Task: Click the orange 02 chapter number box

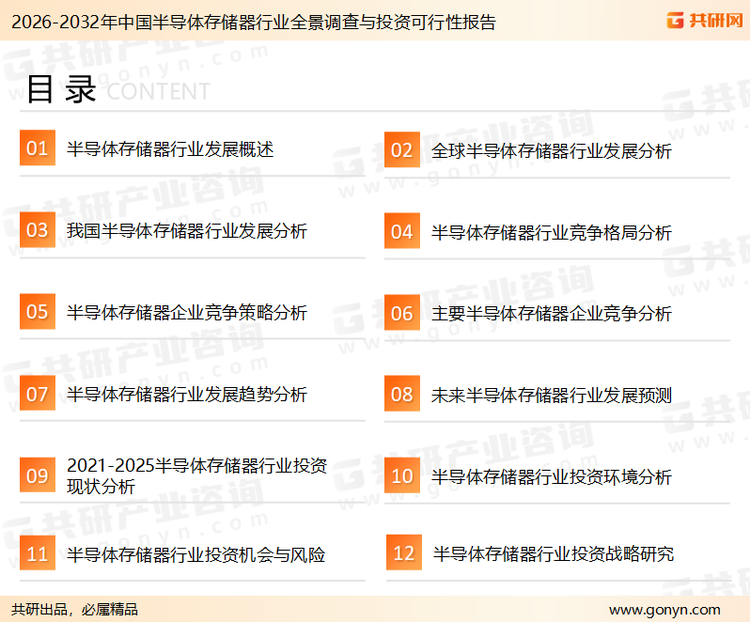Action: coord(402,150)
